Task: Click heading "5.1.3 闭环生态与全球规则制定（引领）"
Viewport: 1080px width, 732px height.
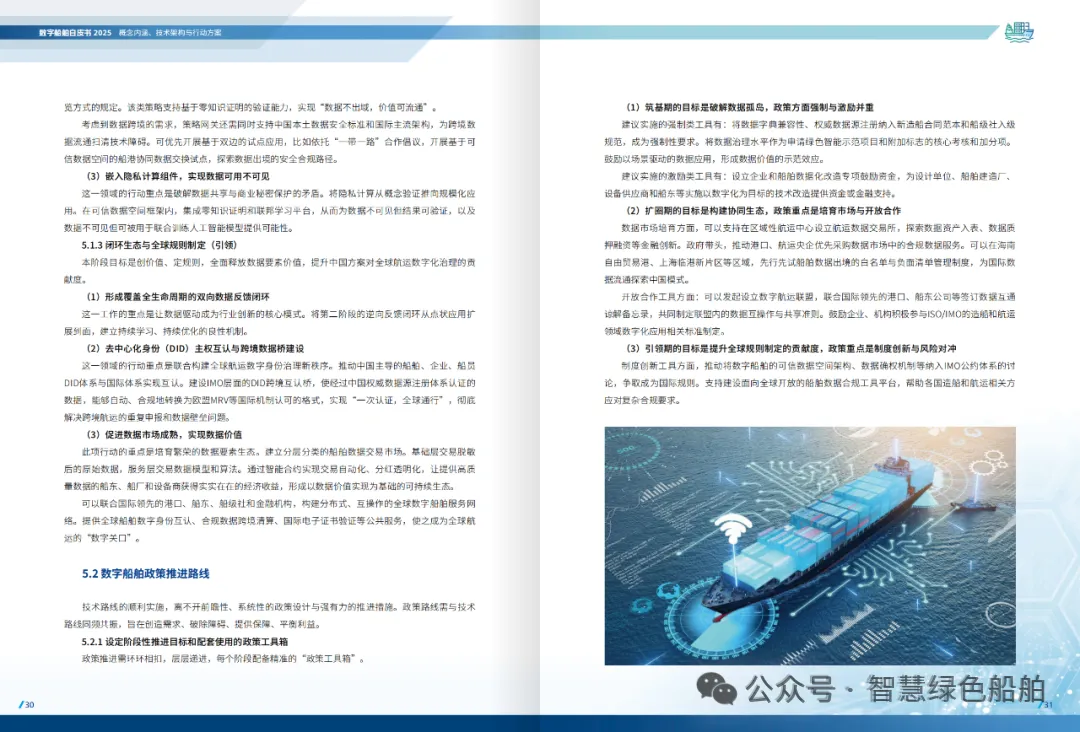Action: [159, 245]
